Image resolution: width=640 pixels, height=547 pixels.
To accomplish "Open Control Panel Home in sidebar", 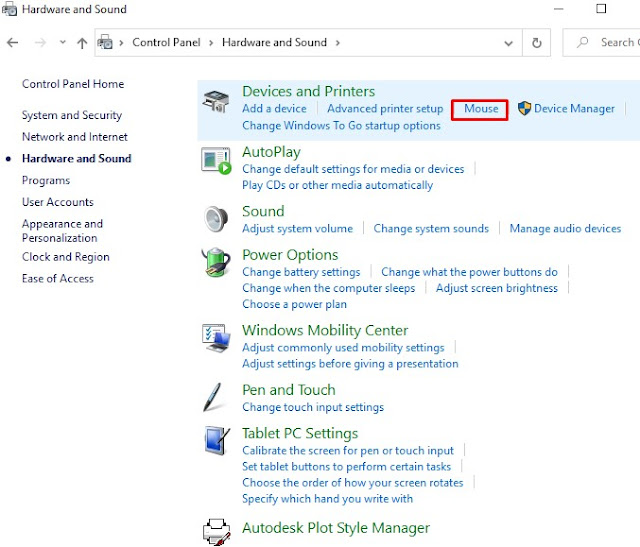I will point(73,84).
